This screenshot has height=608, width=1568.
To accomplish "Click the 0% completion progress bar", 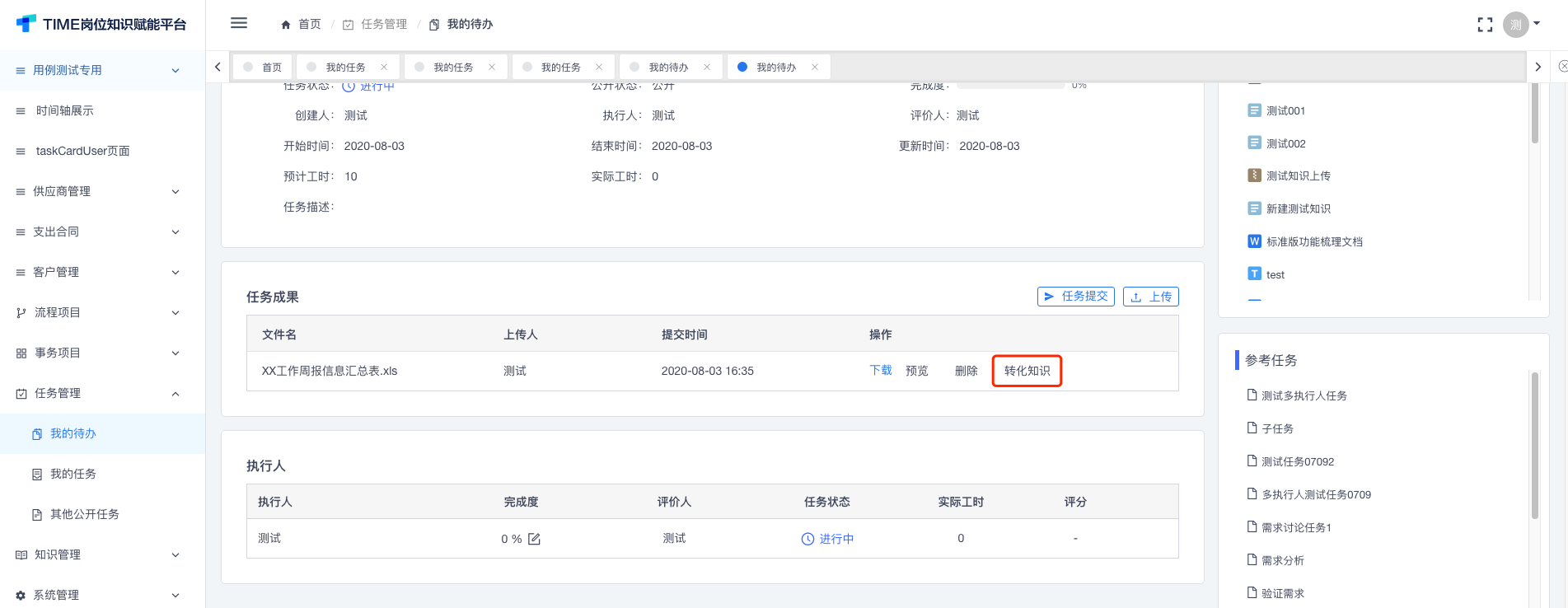I will [x=1010, y=85].
